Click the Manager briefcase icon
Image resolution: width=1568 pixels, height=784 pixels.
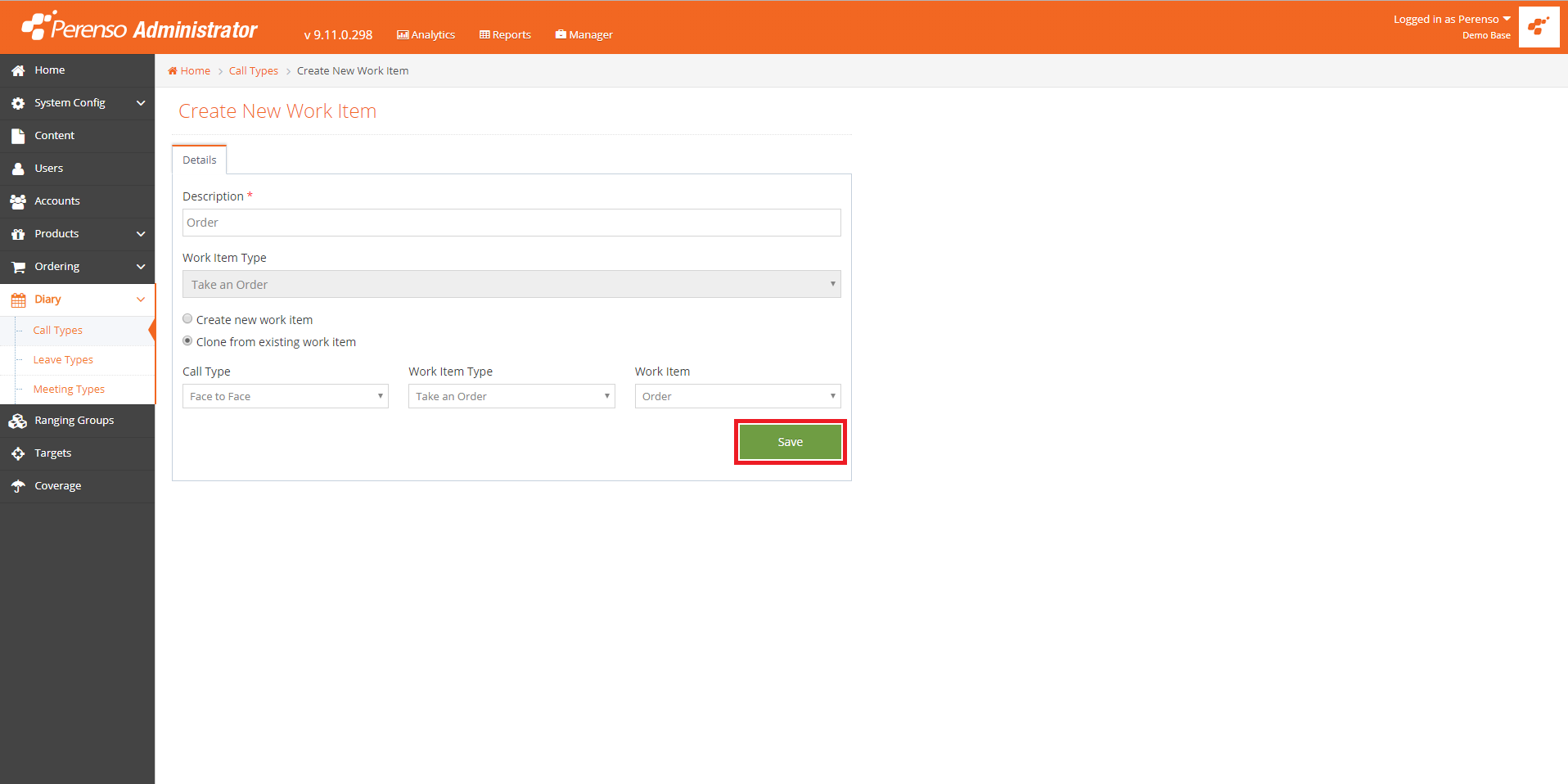[x=561, y=34]
